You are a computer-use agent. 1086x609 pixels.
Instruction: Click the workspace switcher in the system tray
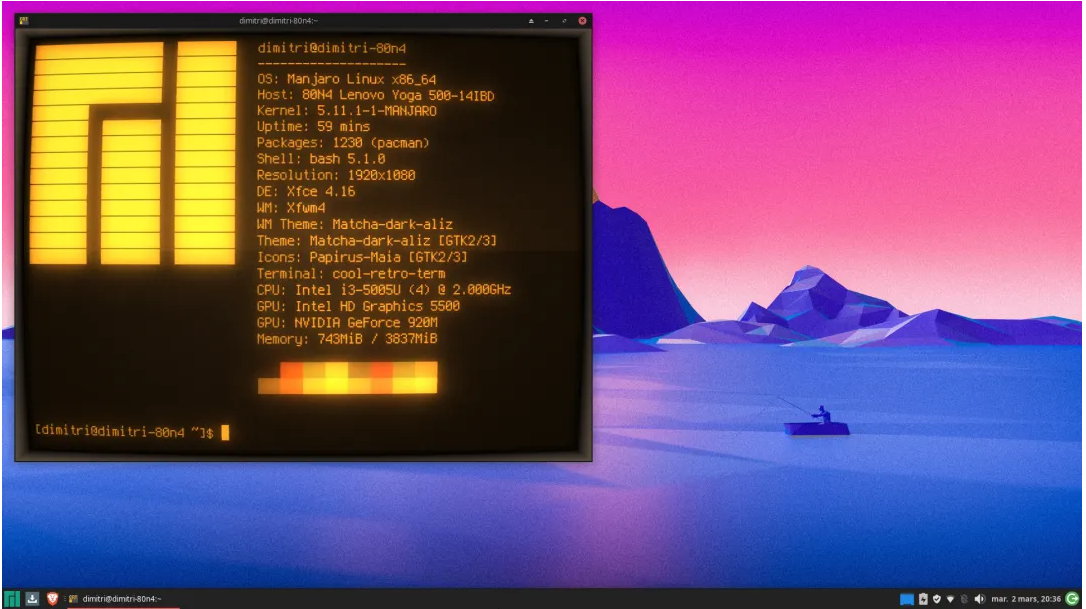905,597
